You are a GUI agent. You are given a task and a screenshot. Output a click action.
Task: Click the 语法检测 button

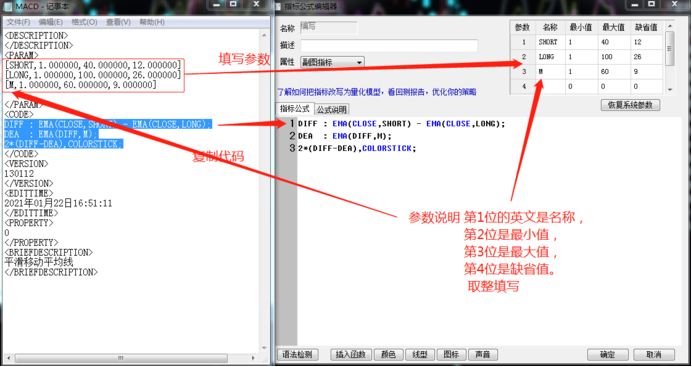click(297, 354)
